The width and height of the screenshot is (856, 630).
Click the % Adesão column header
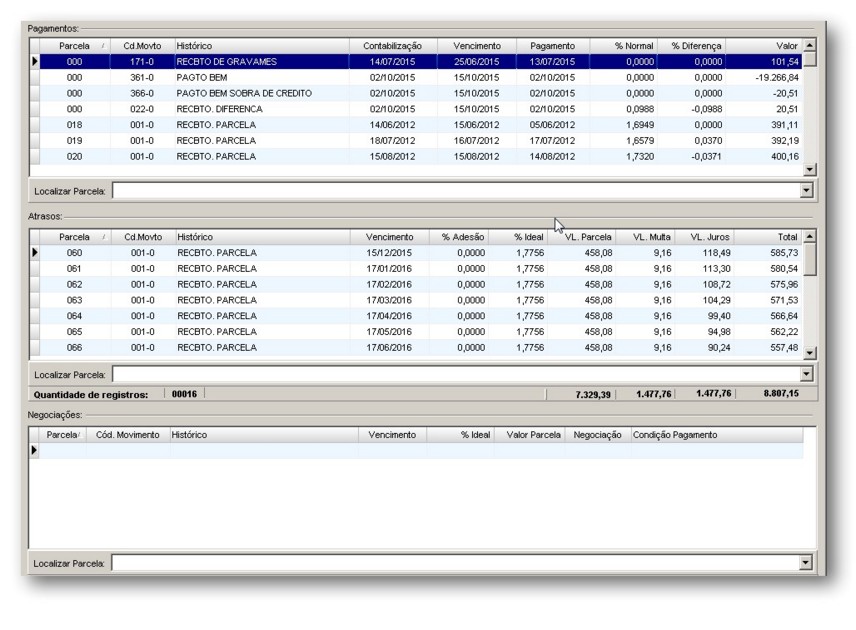pyautogui.click(x=459, y=237)
